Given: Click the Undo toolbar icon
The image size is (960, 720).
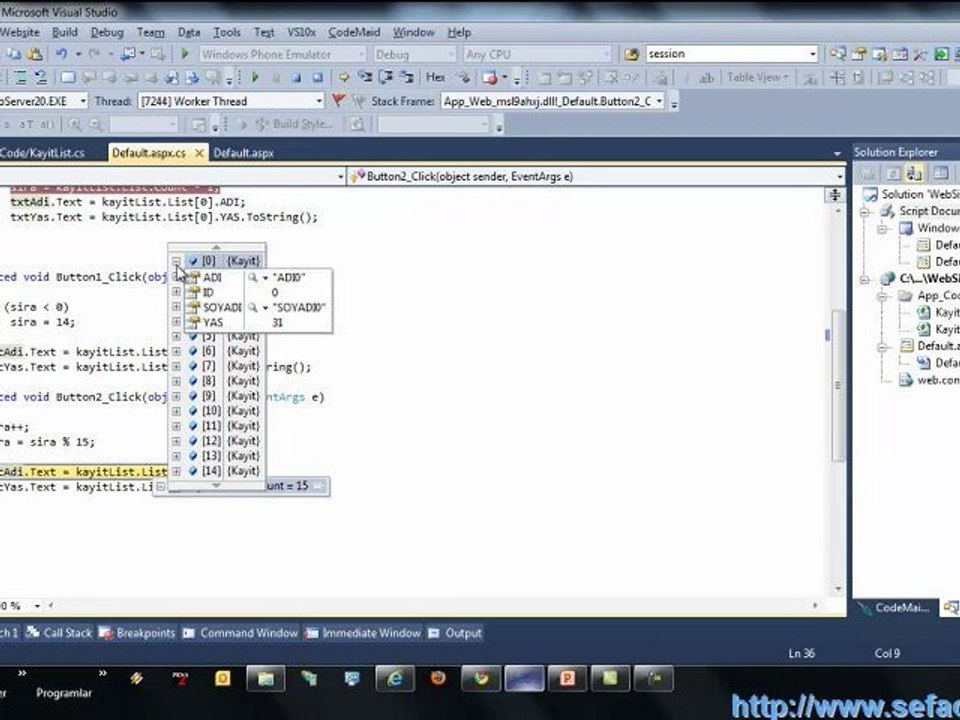Looking at the screenshot, I should (x=61, y=54).
